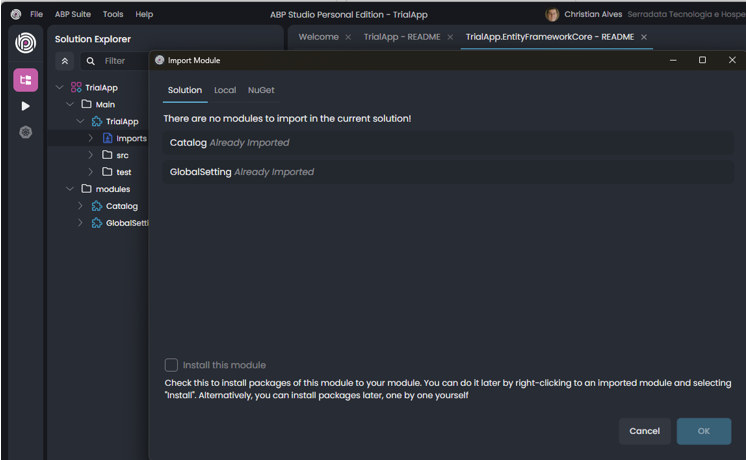Select the GlobalSetting module row in dialog
Screen dimensions: 746x460
448,172
